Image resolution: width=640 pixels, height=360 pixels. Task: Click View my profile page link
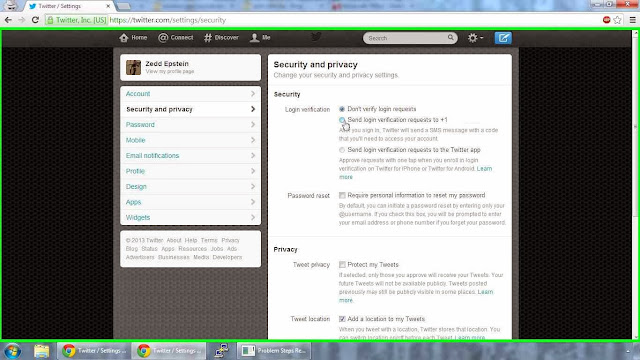[x=170, y=71]
